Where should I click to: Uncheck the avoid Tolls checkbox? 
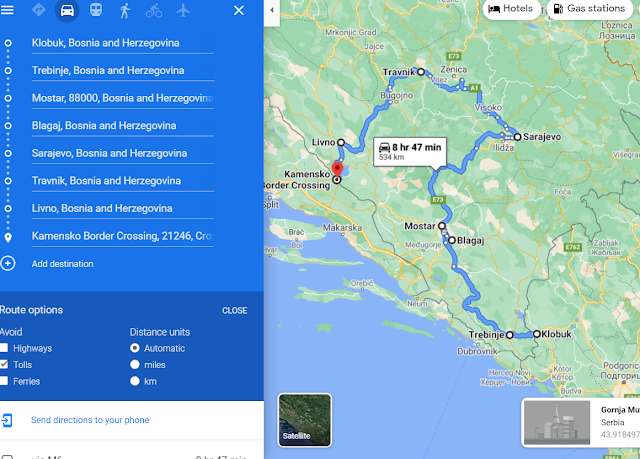pos(4,364)
